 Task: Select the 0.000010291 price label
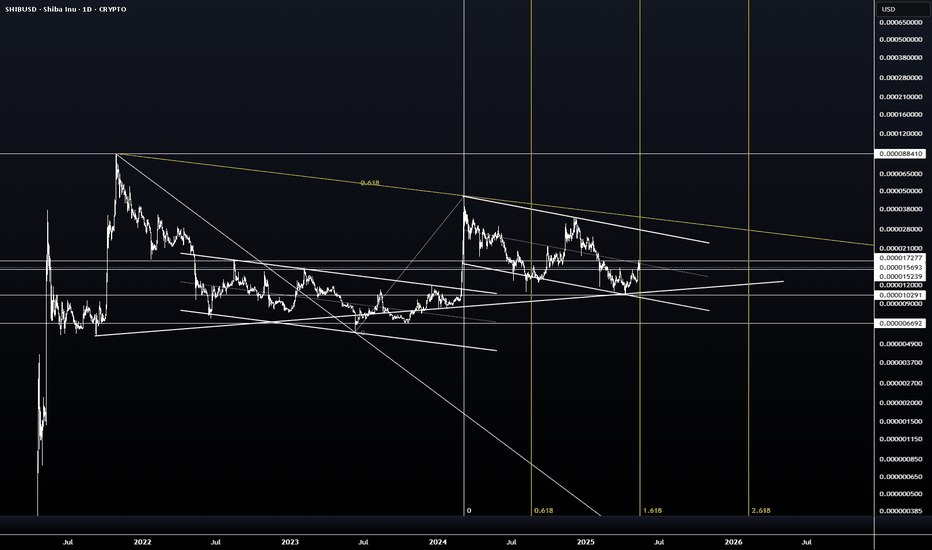pyautogui.click(x=900, y=295)
